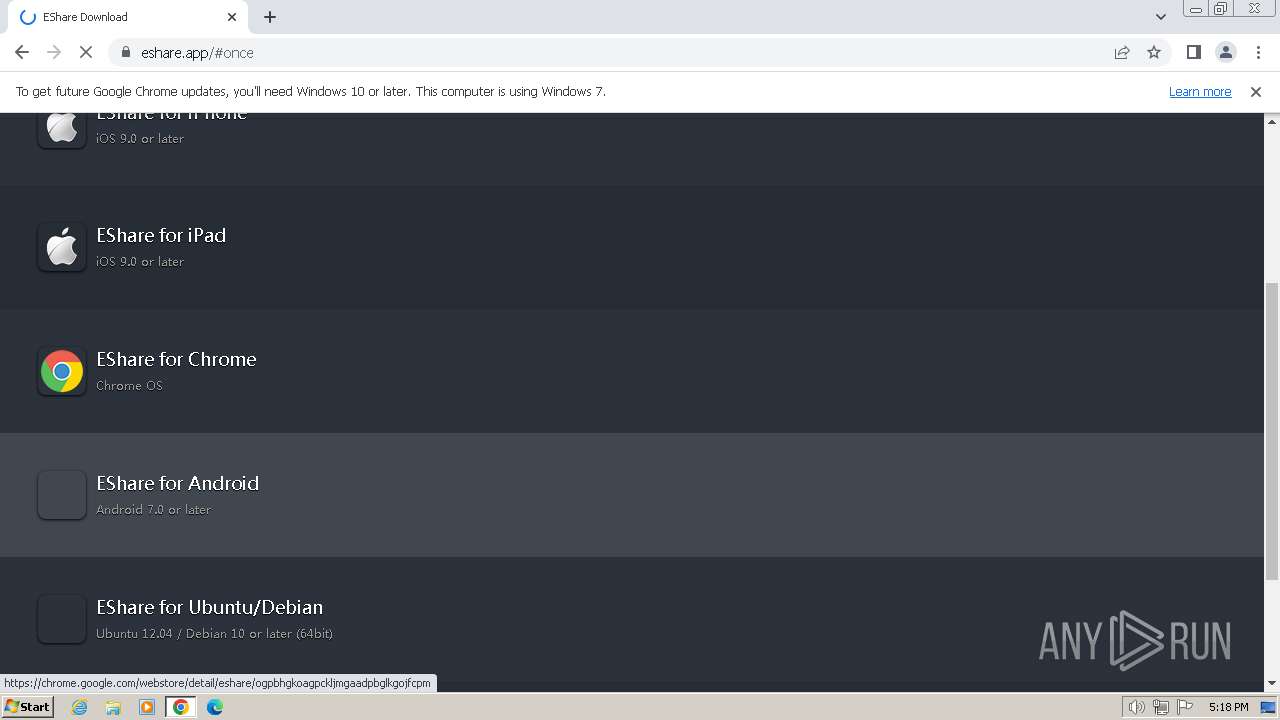Dismiss the Chrome update notification bar
The height and width of the screenshot is (720, 1280).
(1256, 91)
